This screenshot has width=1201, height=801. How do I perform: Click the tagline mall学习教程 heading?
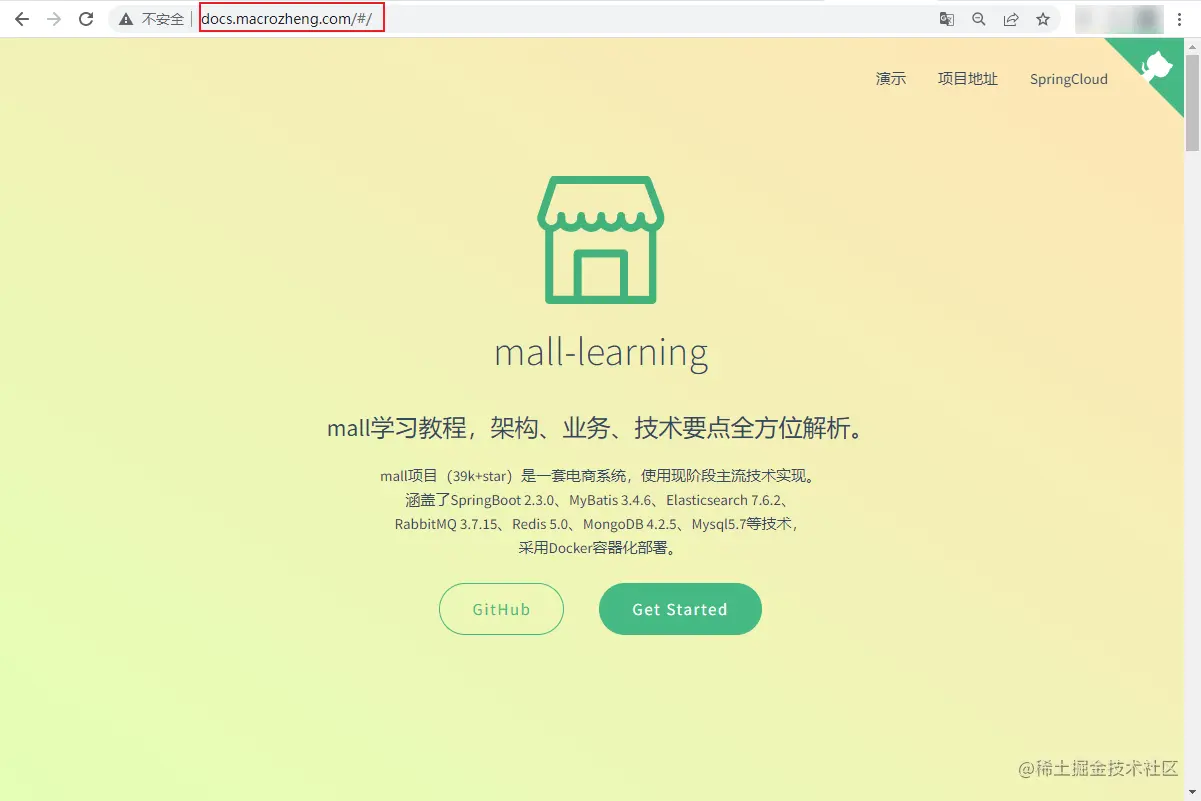click(x=601, y=429)
